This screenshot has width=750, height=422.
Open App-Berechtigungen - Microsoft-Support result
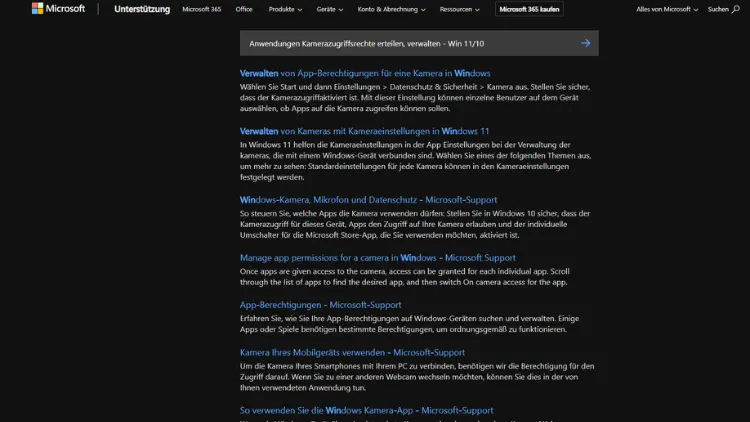pyautogui.click(x=320, y=305)
